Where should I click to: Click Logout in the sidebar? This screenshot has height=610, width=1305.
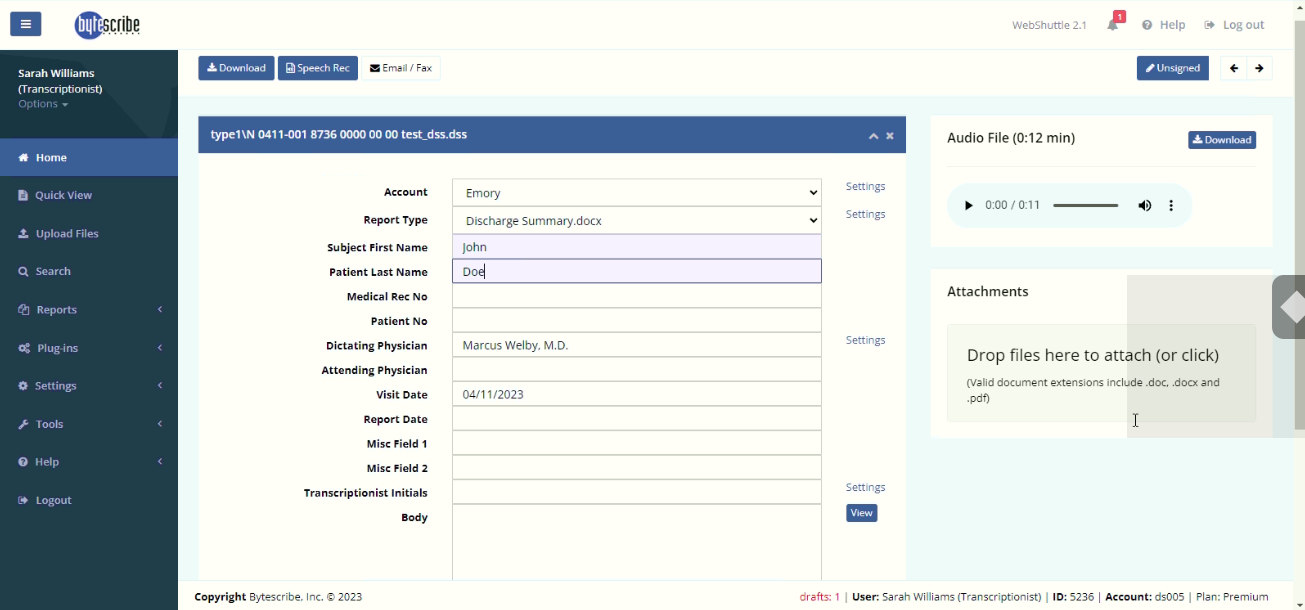(x=89, y=500)
